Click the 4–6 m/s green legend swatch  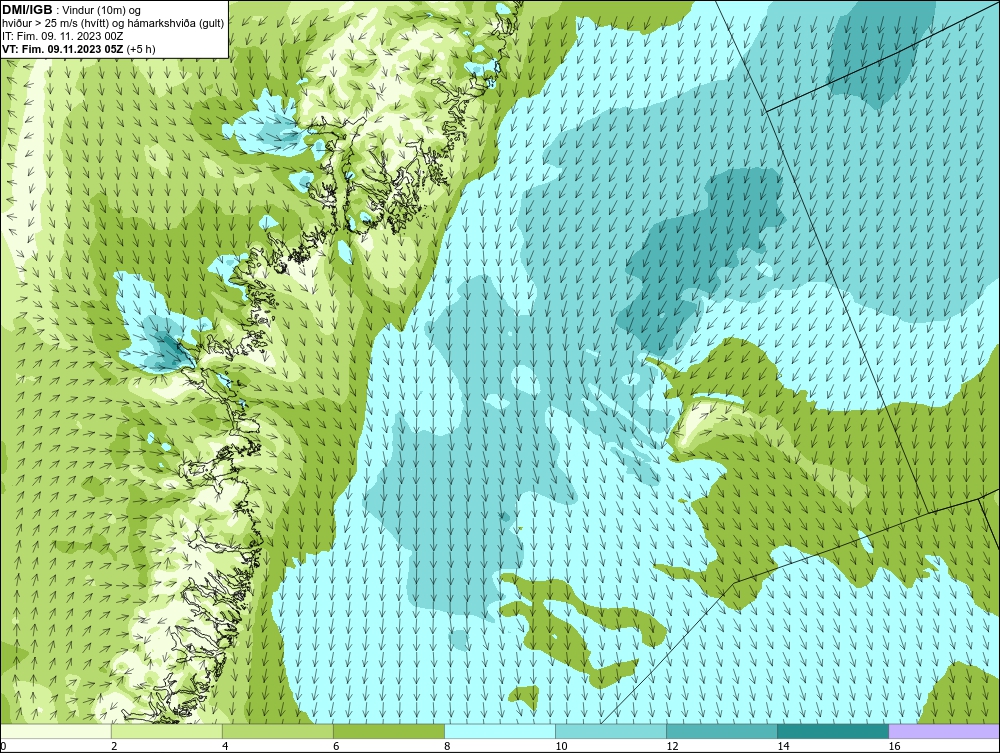(278, 731)
